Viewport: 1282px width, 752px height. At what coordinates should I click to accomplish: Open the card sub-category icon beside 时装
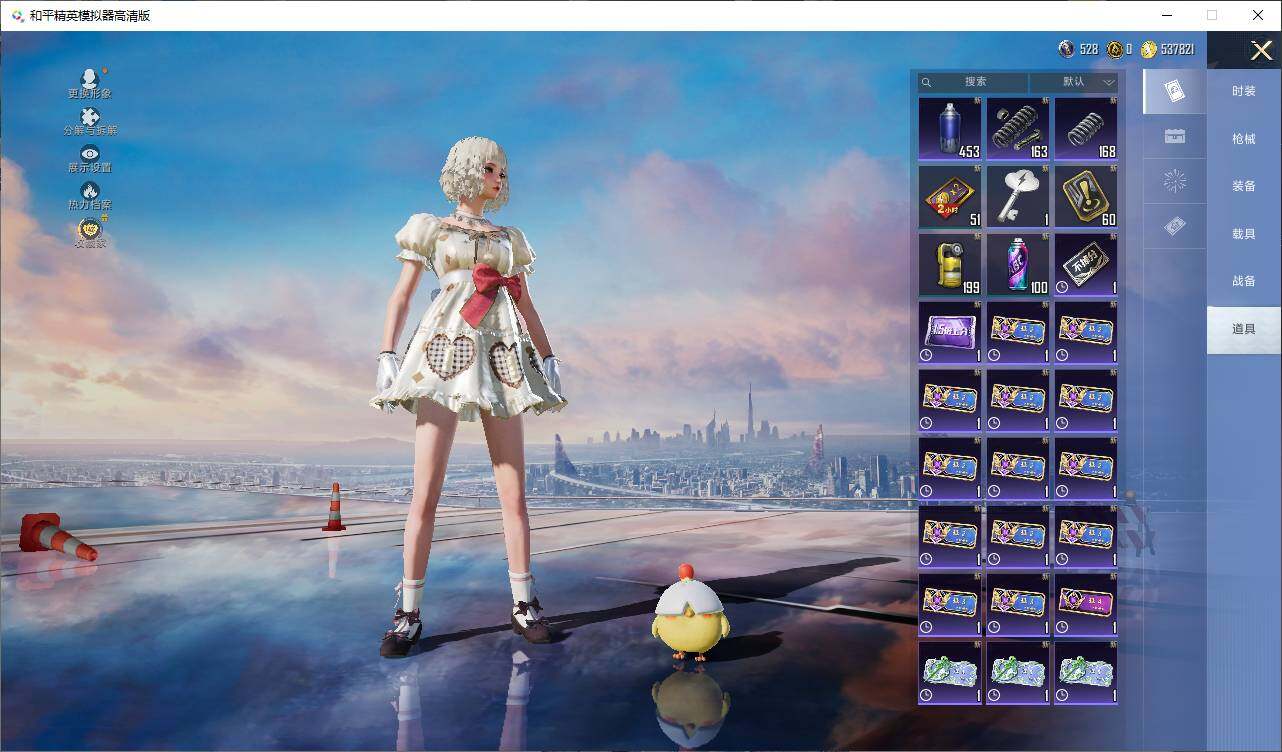[1175, 91]
